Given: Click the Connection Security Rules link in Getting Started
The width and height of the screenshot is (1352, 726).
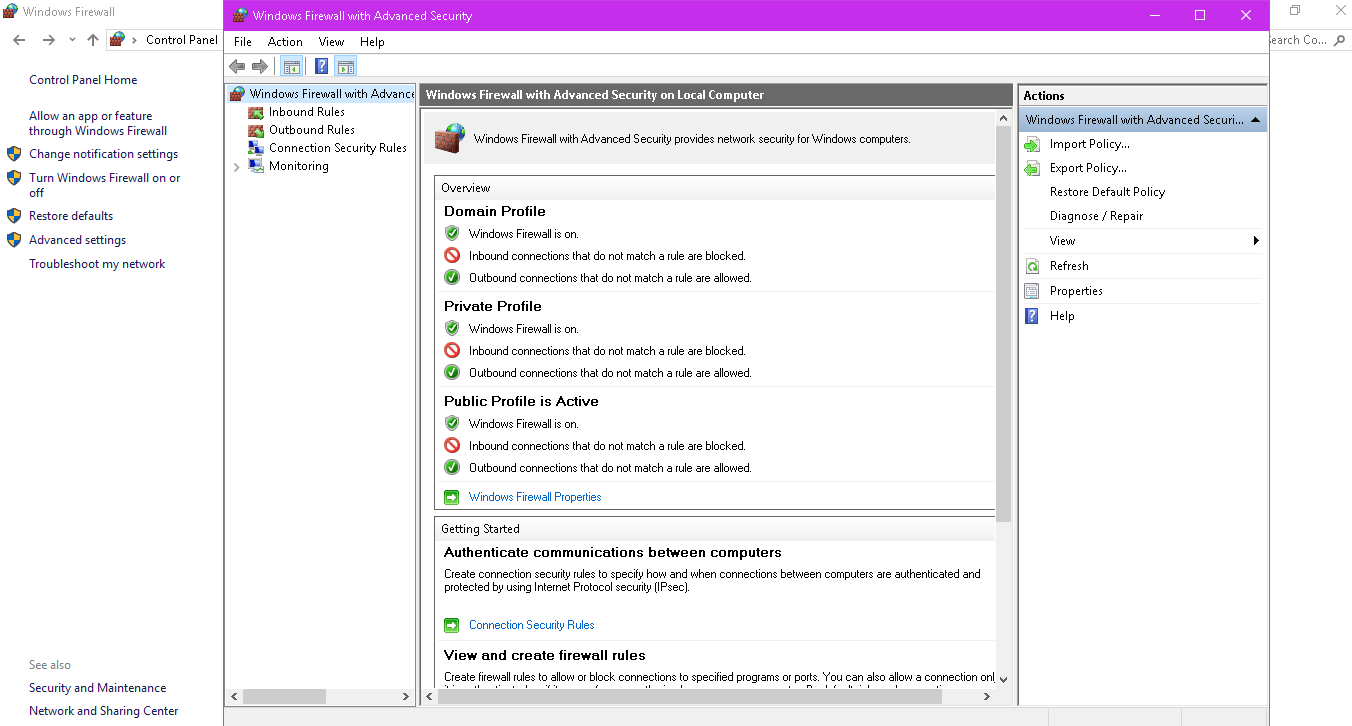Looking at the screenshot, I should (x=531, y=625).
